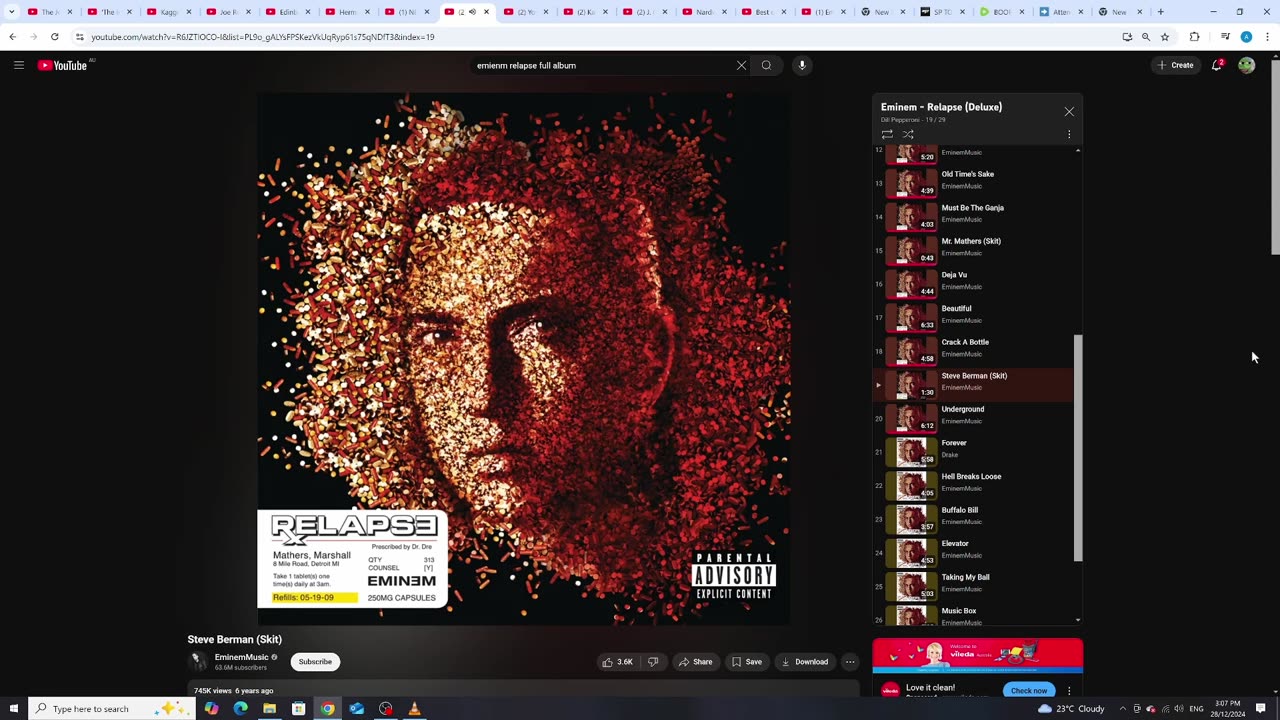Select 'Music Box' in playlist
Image resolution: width=1280 pixels, height=720 pixels.
[973, 615]
